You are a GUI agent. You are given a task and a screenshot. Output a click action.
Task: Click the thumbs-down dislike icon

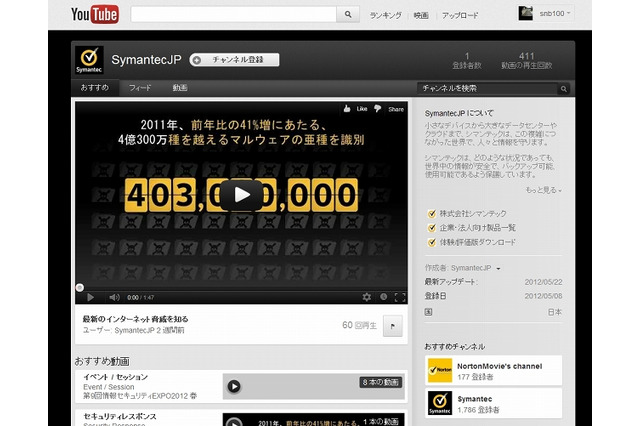(378, 109)
